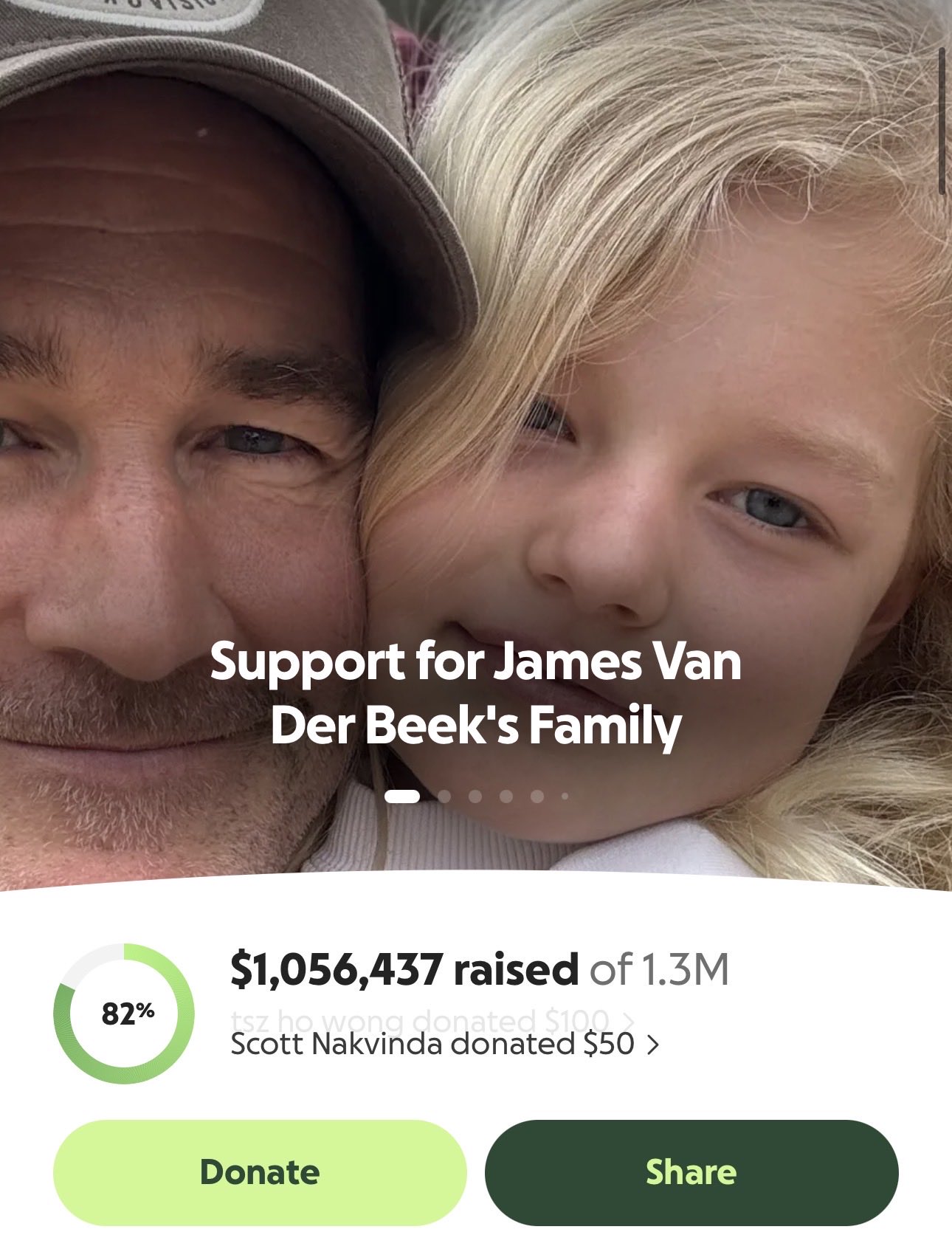Tap the dark green Share button
952x1235 pixels.
[x=691, y=1172]
